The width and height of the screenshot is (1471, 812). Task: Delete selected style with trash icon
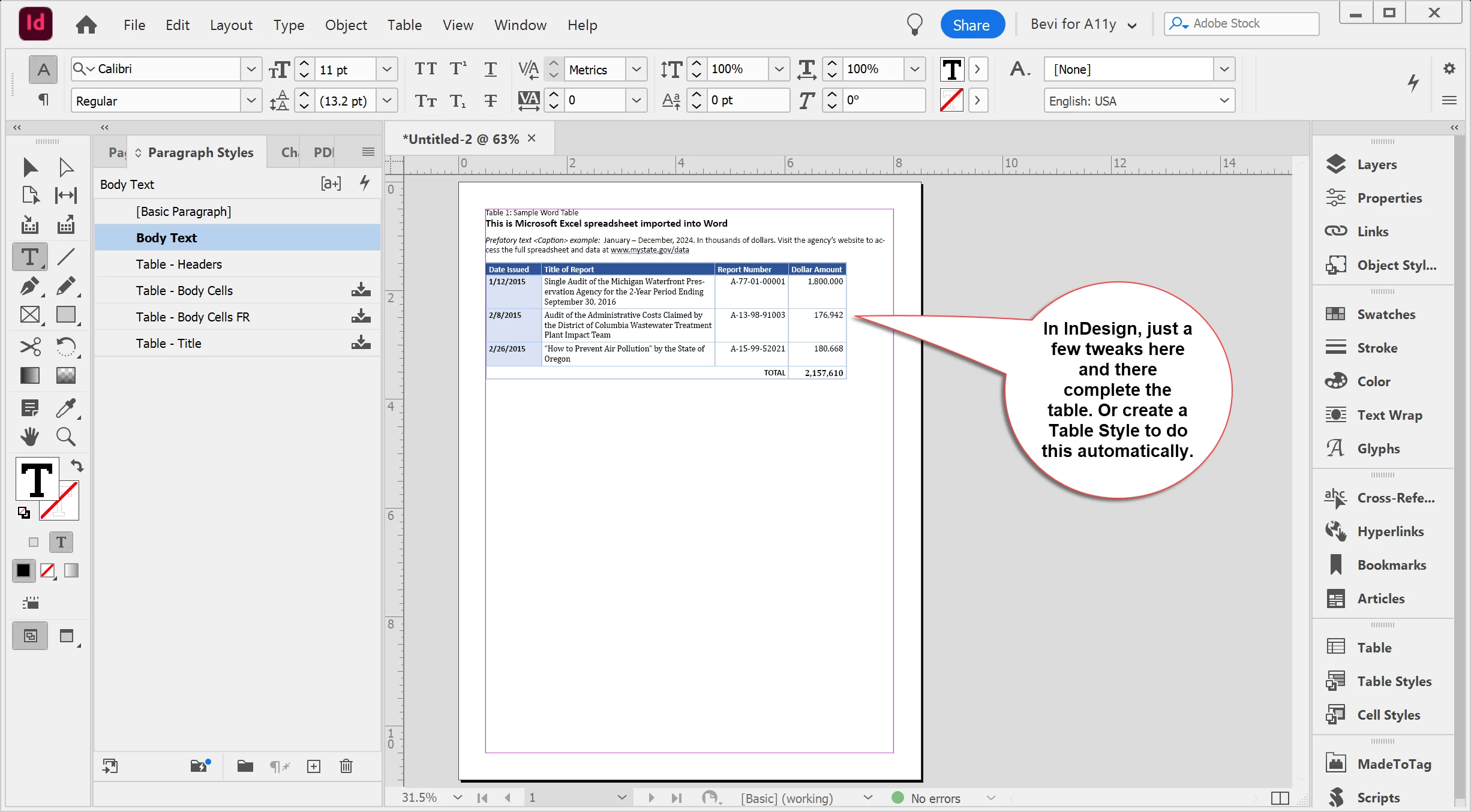pyautogui.click(x=346, y=766)
